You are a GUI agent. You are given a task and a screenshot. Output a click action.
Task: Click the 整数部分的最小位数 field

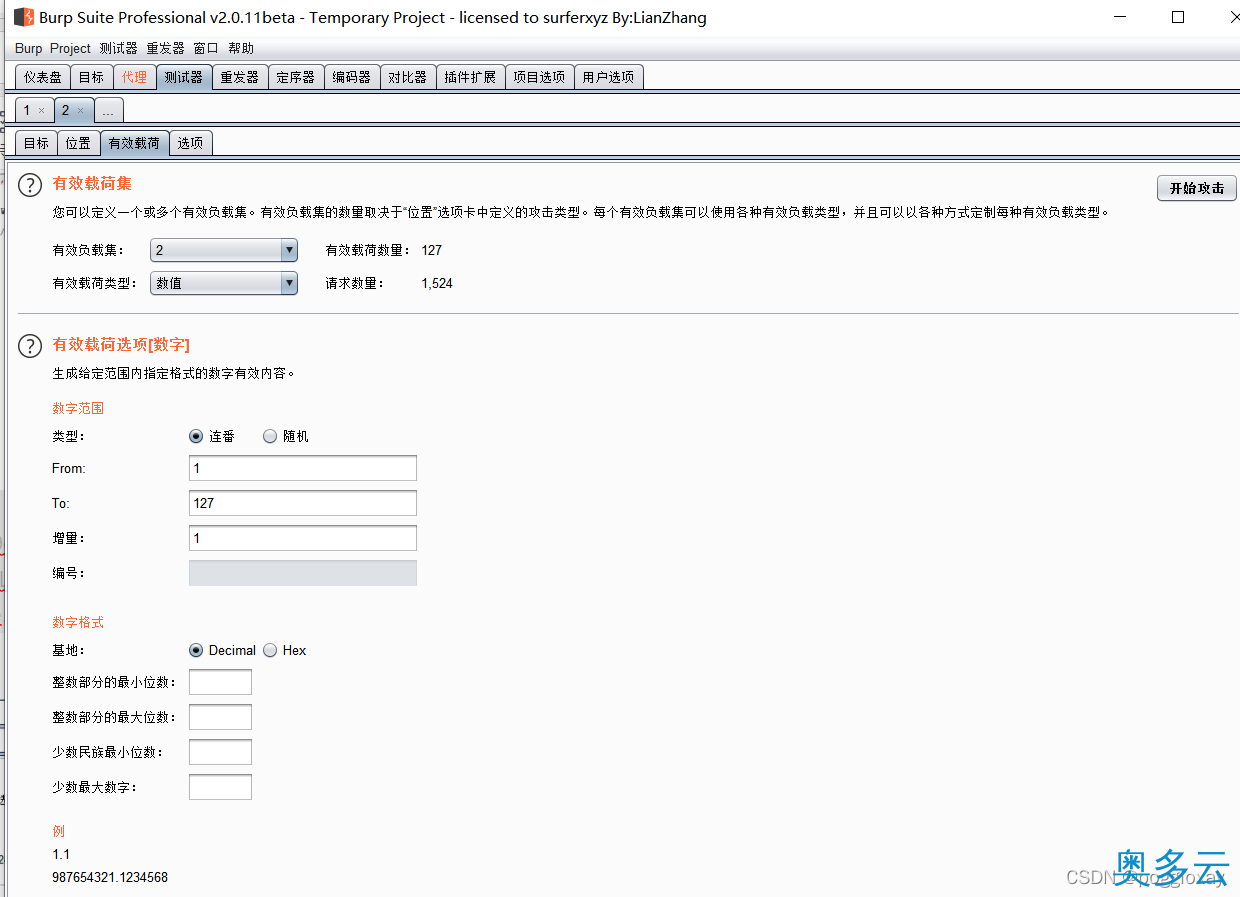point(220,682)
